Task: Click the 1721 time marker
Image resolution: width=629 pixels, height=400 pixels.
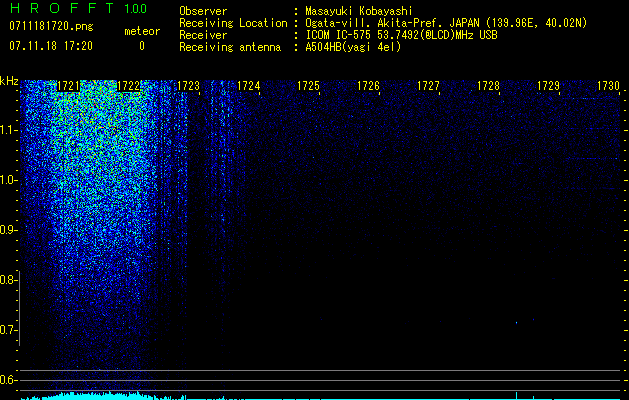Action: pos(69,86)
